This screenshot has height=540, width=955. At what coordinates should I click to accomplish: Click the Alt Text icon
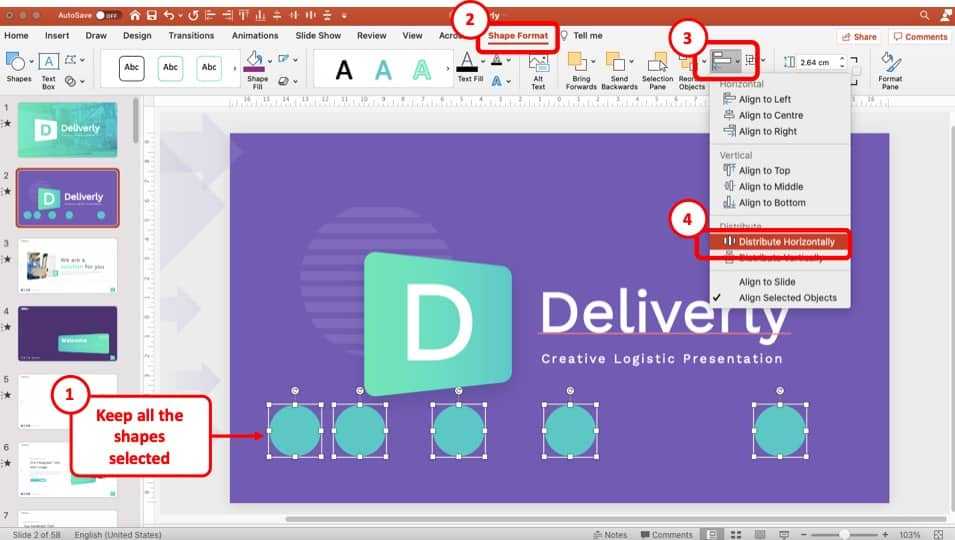click(538, 67)
